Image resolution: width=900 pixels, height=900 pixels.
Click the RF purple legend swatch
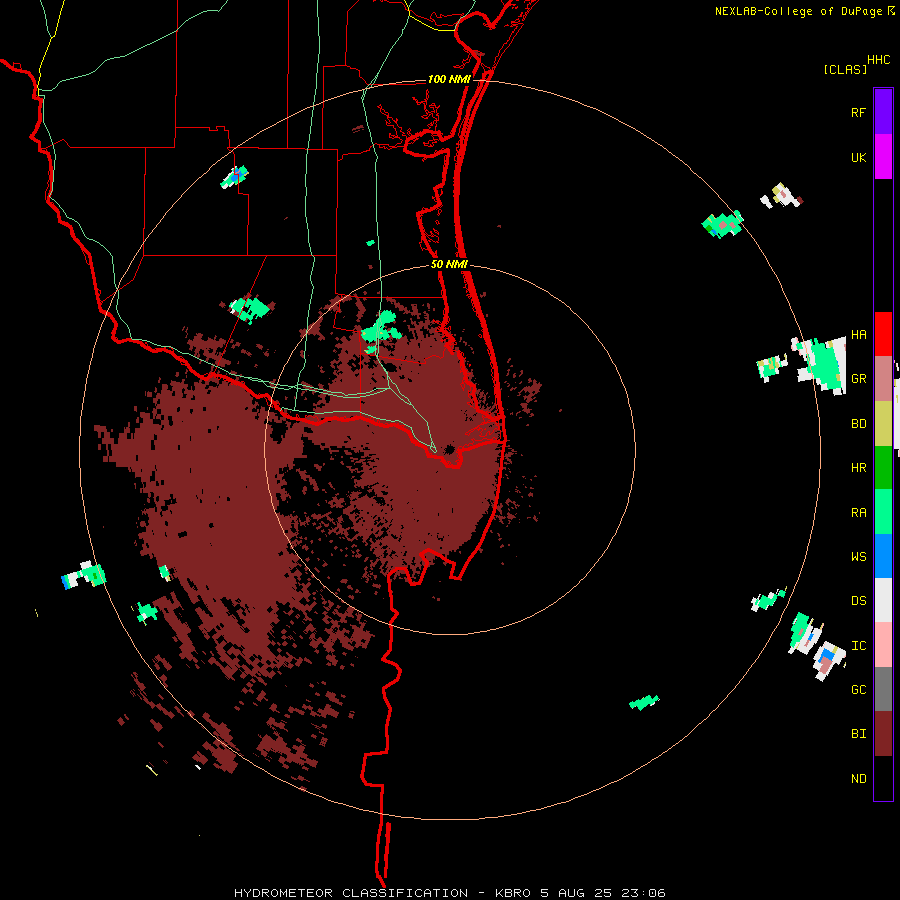coord(883,112)
